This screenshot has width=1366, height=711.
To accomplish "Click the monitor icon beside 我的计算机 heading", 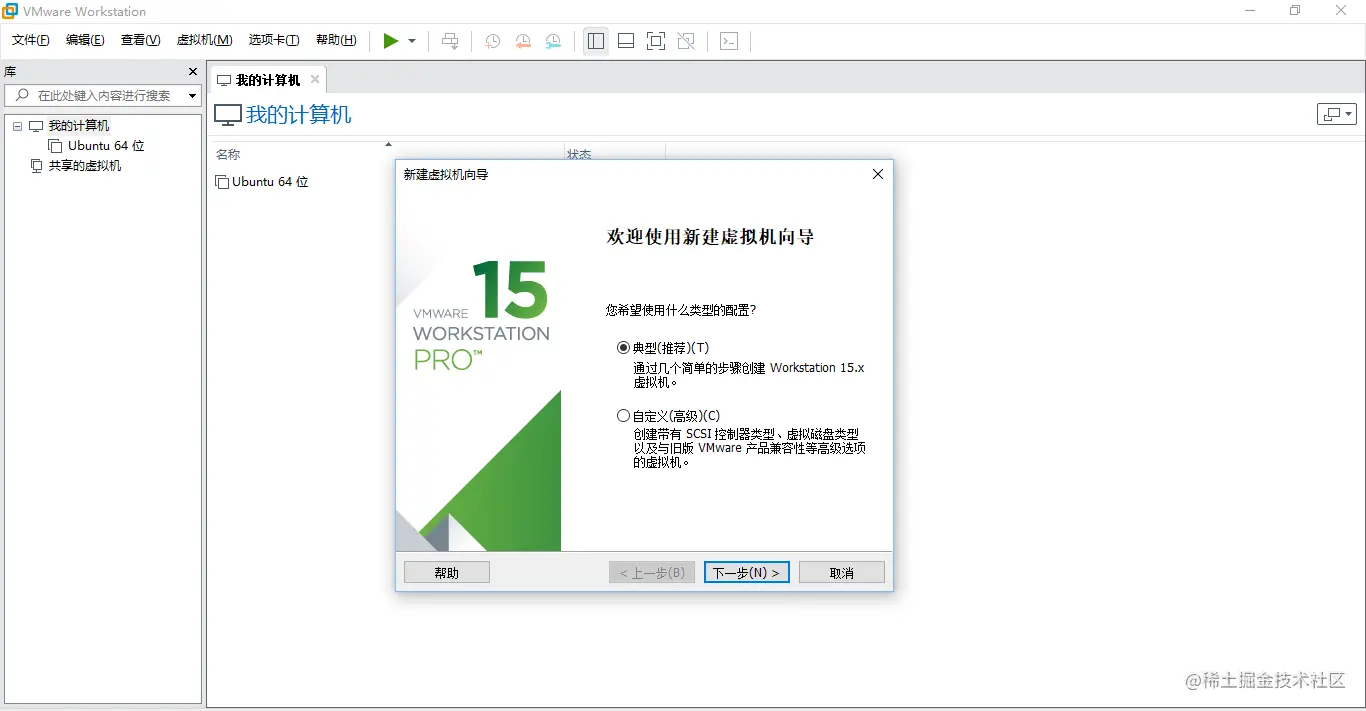I will click(x=228, y=115).
